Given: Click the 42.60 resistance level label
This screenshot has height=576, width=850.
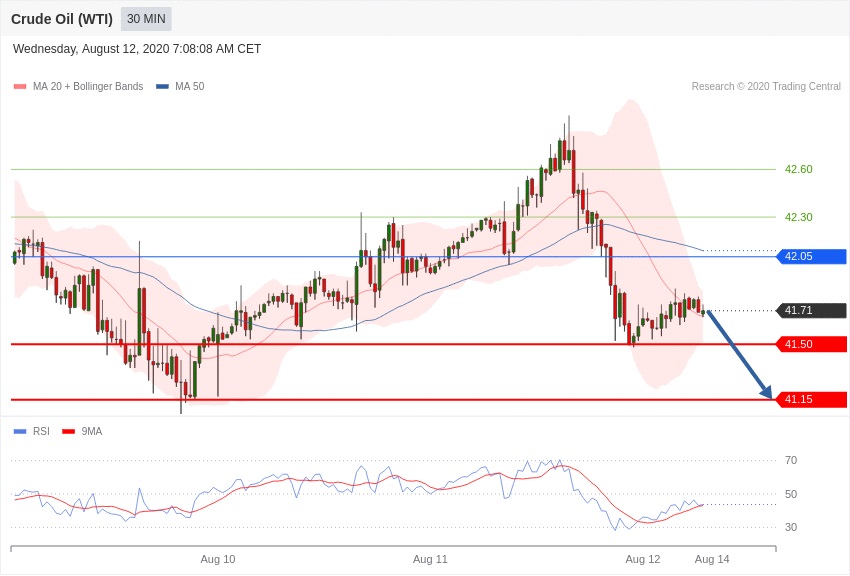Looking at the screenshot, I should pyautogui.click(x=799, y=170).
